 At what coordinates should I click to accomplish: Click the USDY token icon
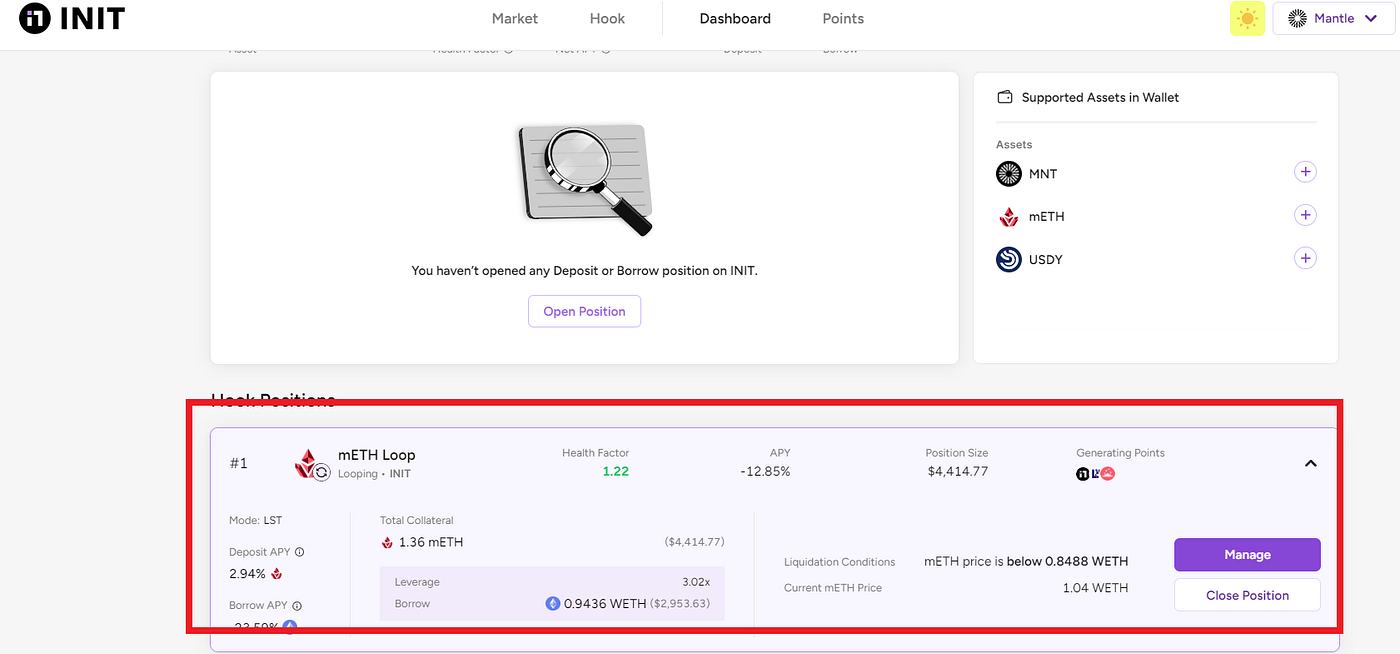1008,259
